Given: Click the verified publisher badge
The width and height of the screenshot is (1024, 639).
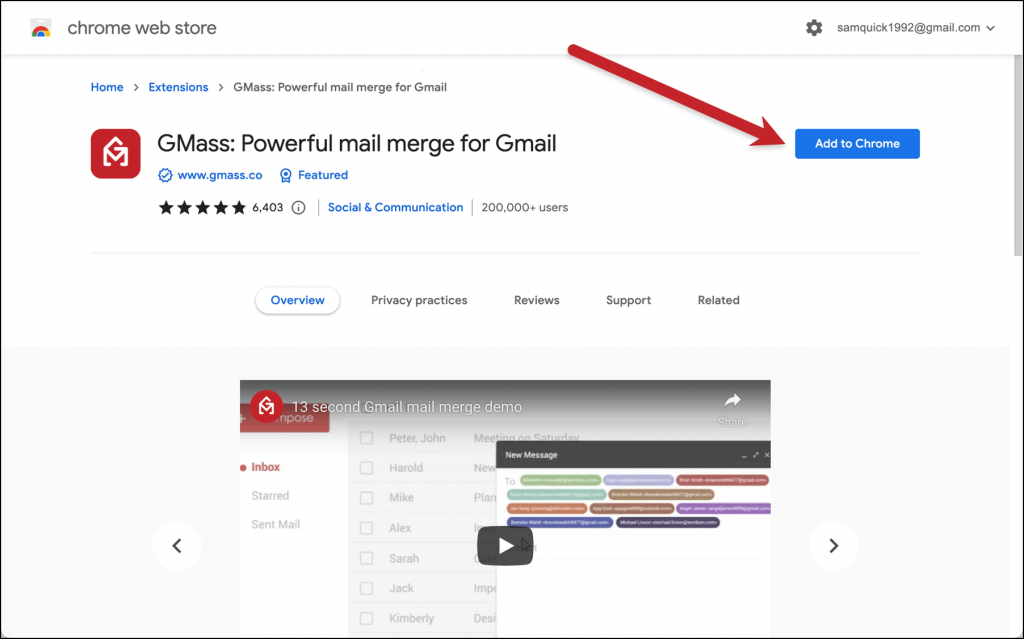Looking at the screenshot, I should click(x=164, y=175).
